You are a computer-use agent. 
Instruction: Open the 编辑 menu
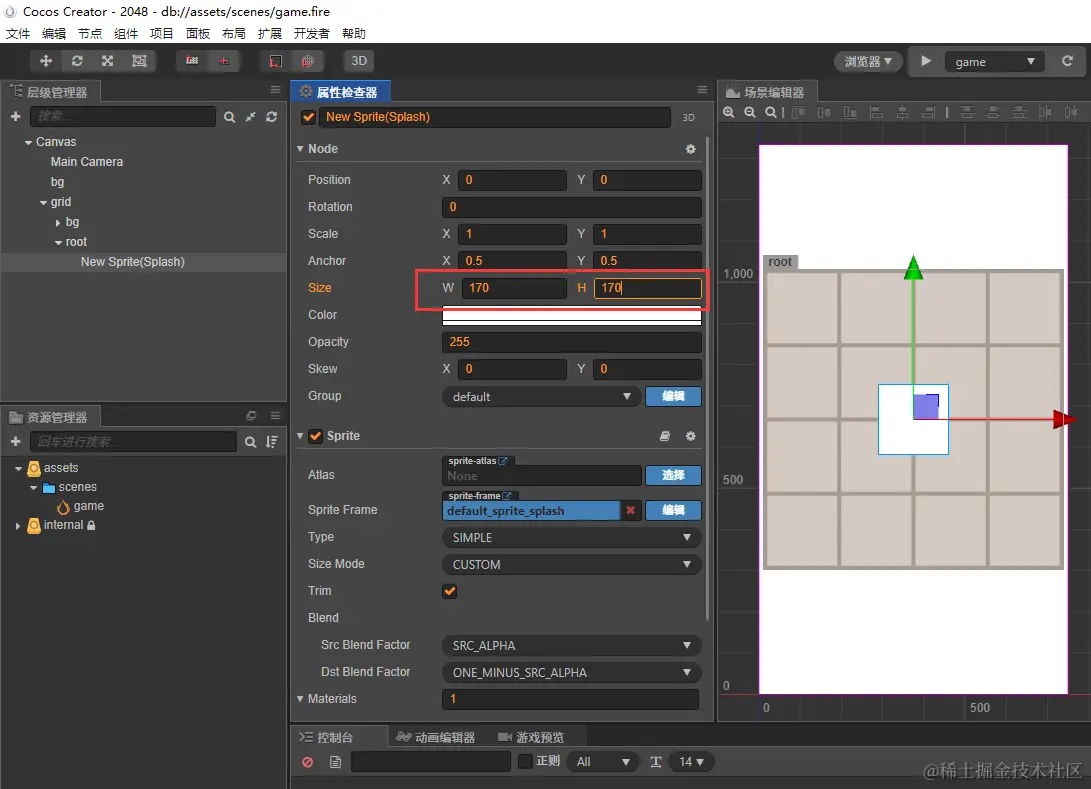point(54,33)
